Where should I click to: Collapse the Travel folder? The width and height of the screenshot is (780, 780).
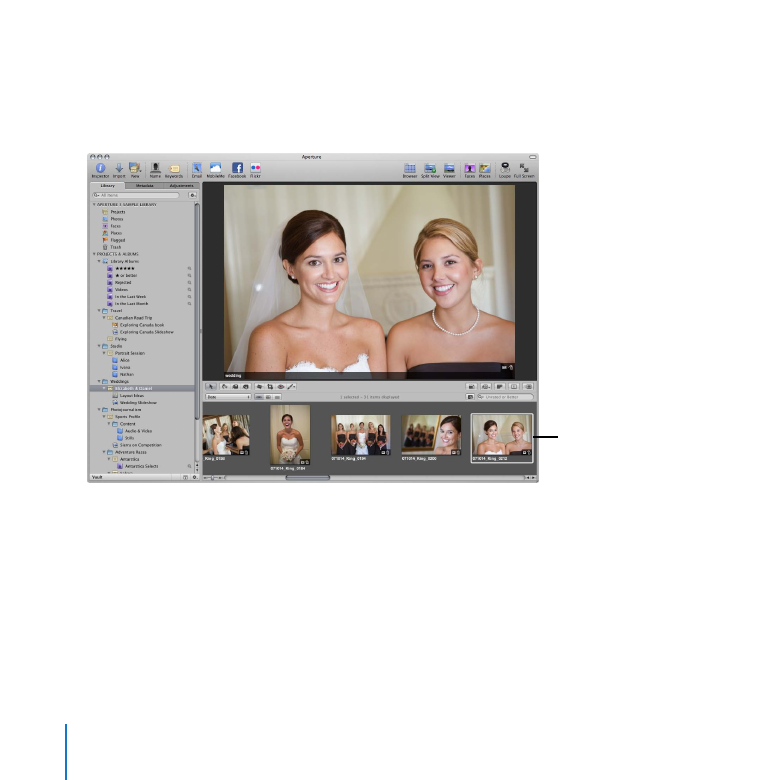coord(99,310)
